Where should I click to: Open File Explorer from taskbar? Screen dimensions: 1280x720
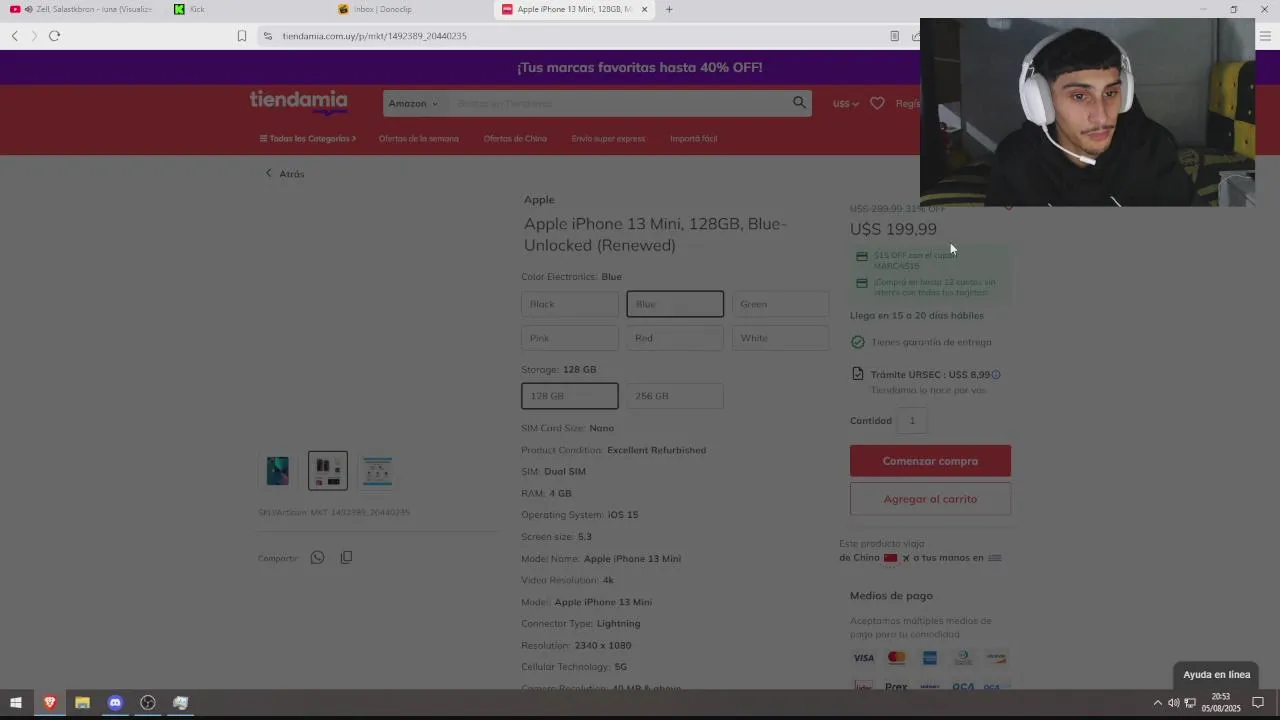point(82,703)
